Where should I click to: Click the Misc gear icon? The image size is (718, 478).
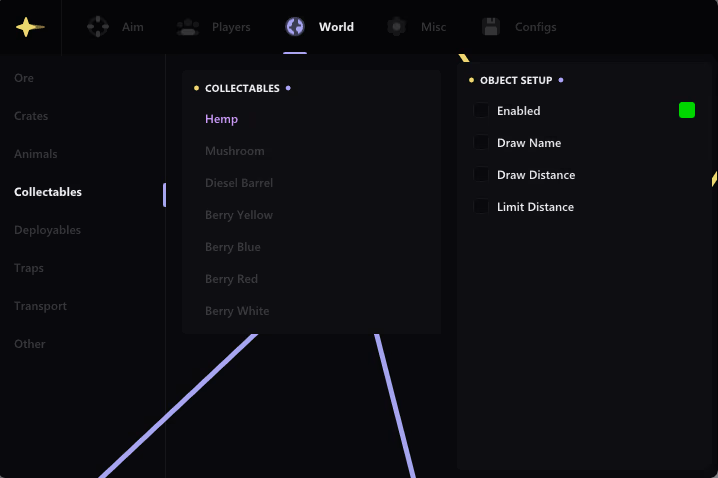pyautogui.click(x=397, y=27)
